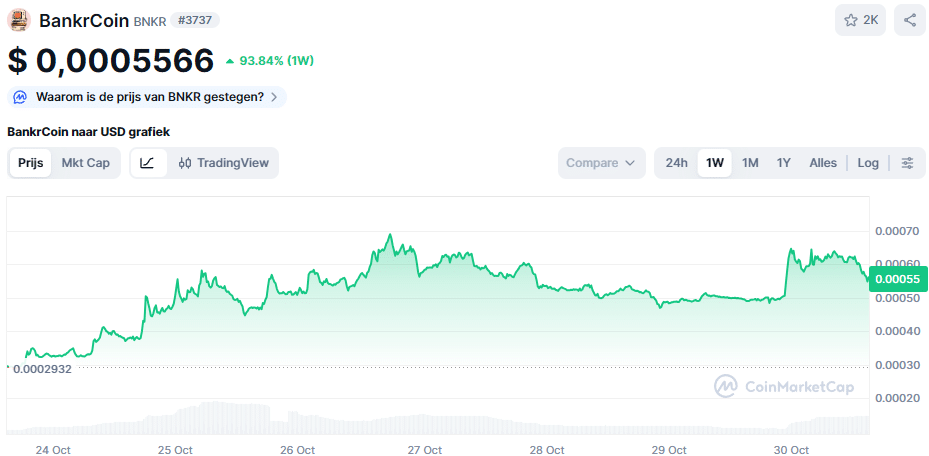This screenshot has height=456, width=929.
Task: Click the current price tag 0.00055
Action: pos(898,280)
